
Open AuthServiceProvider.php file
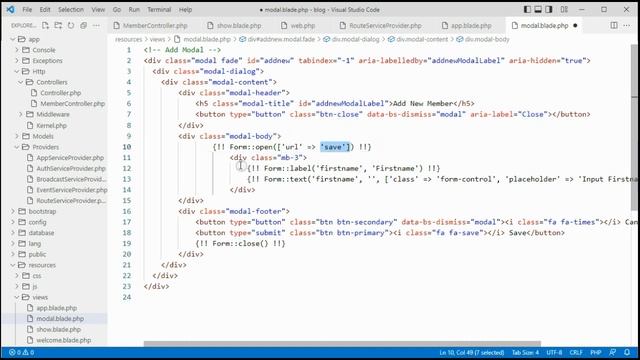pos(71,168)
